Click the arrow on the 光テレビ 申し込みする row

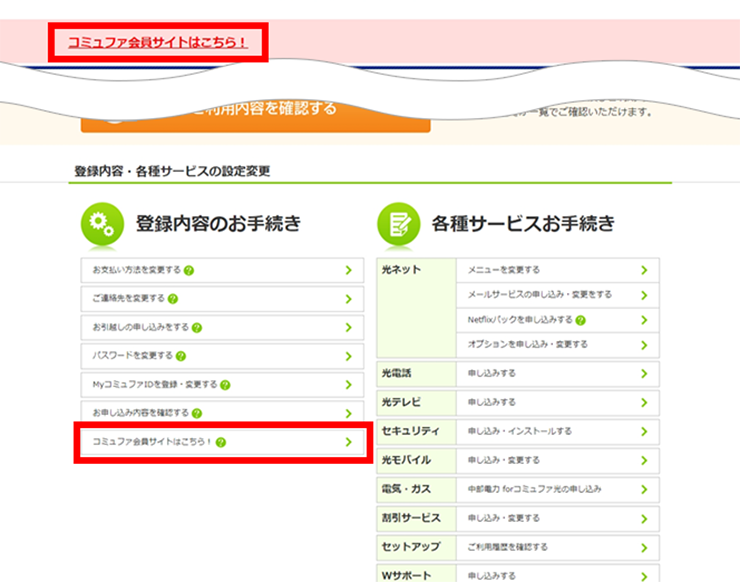coord(644,403)
